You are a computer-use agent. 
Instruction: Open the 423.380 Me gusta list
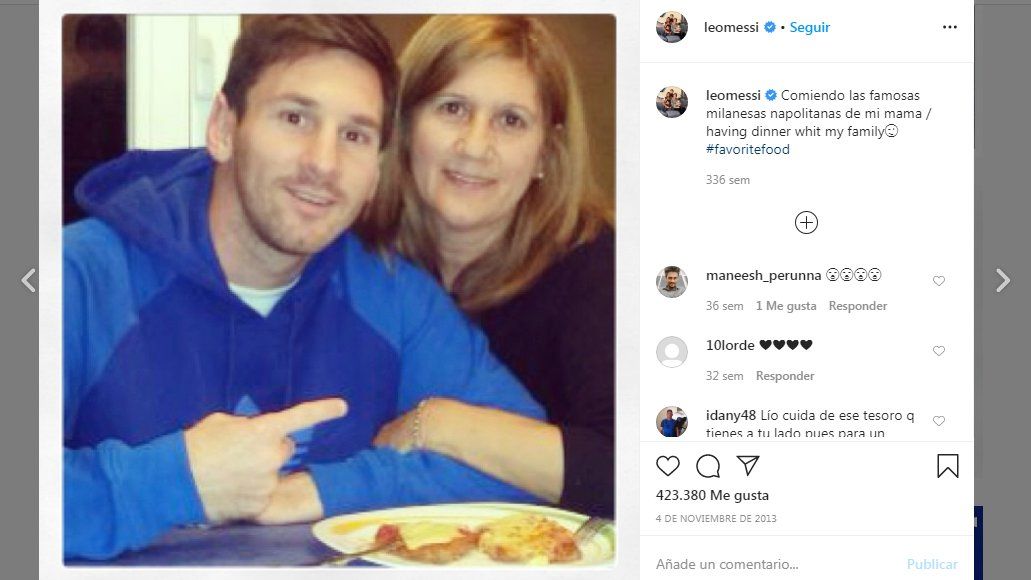click(x=712, y=494)
